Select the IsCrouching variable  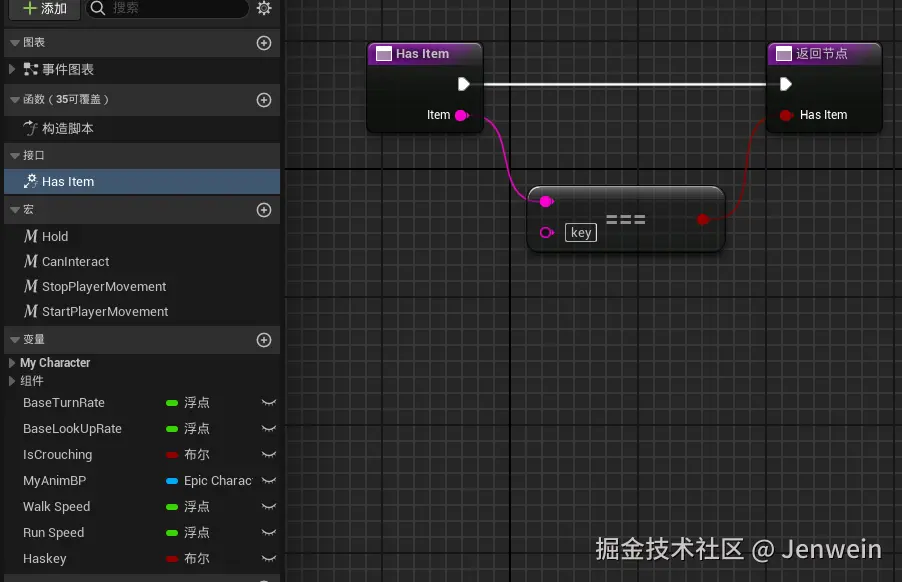[x=58, y=454]
